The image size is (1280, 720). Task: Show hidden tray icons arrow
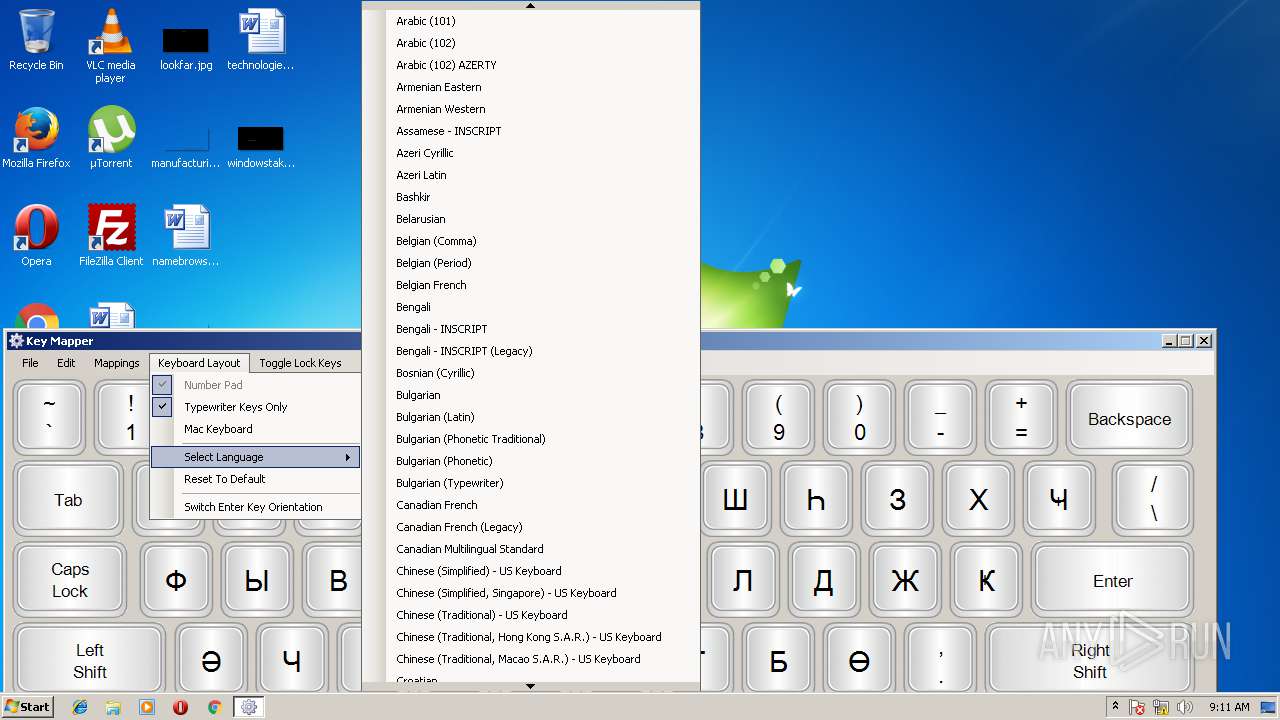pyautogui.click(x=1118, y=707)
